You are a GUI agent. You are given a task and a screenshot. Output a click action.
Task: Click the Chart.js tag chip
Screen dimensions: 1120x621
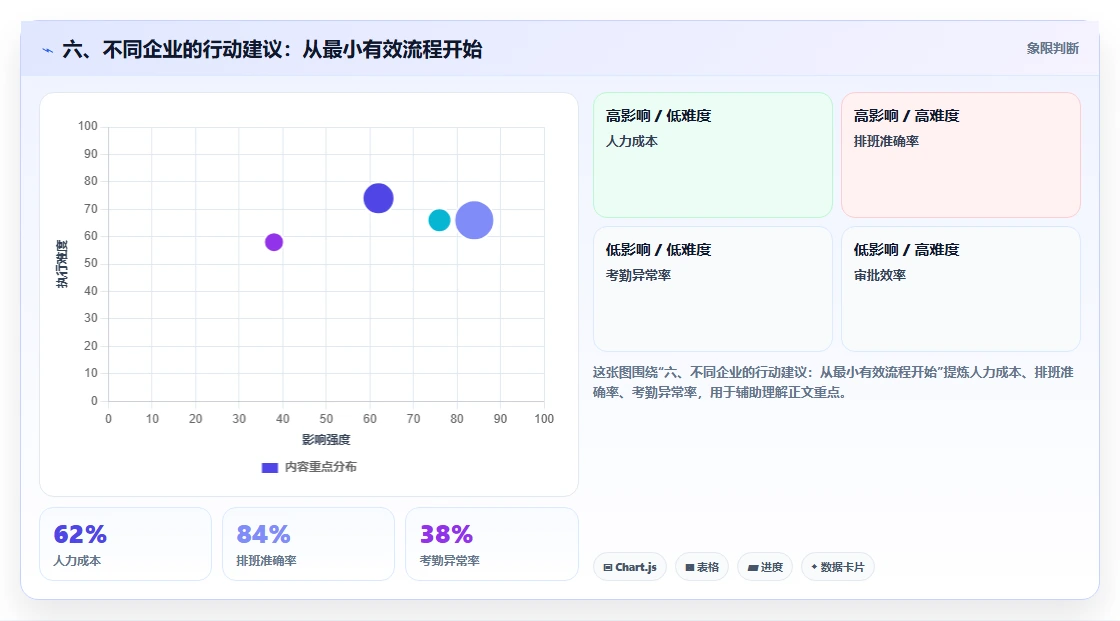(630, 567)
